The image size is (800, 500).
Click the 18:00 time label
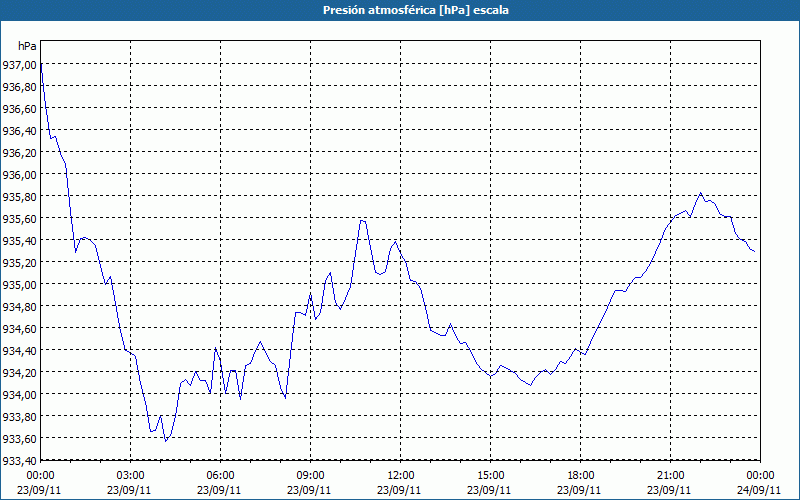click(581, 476)
